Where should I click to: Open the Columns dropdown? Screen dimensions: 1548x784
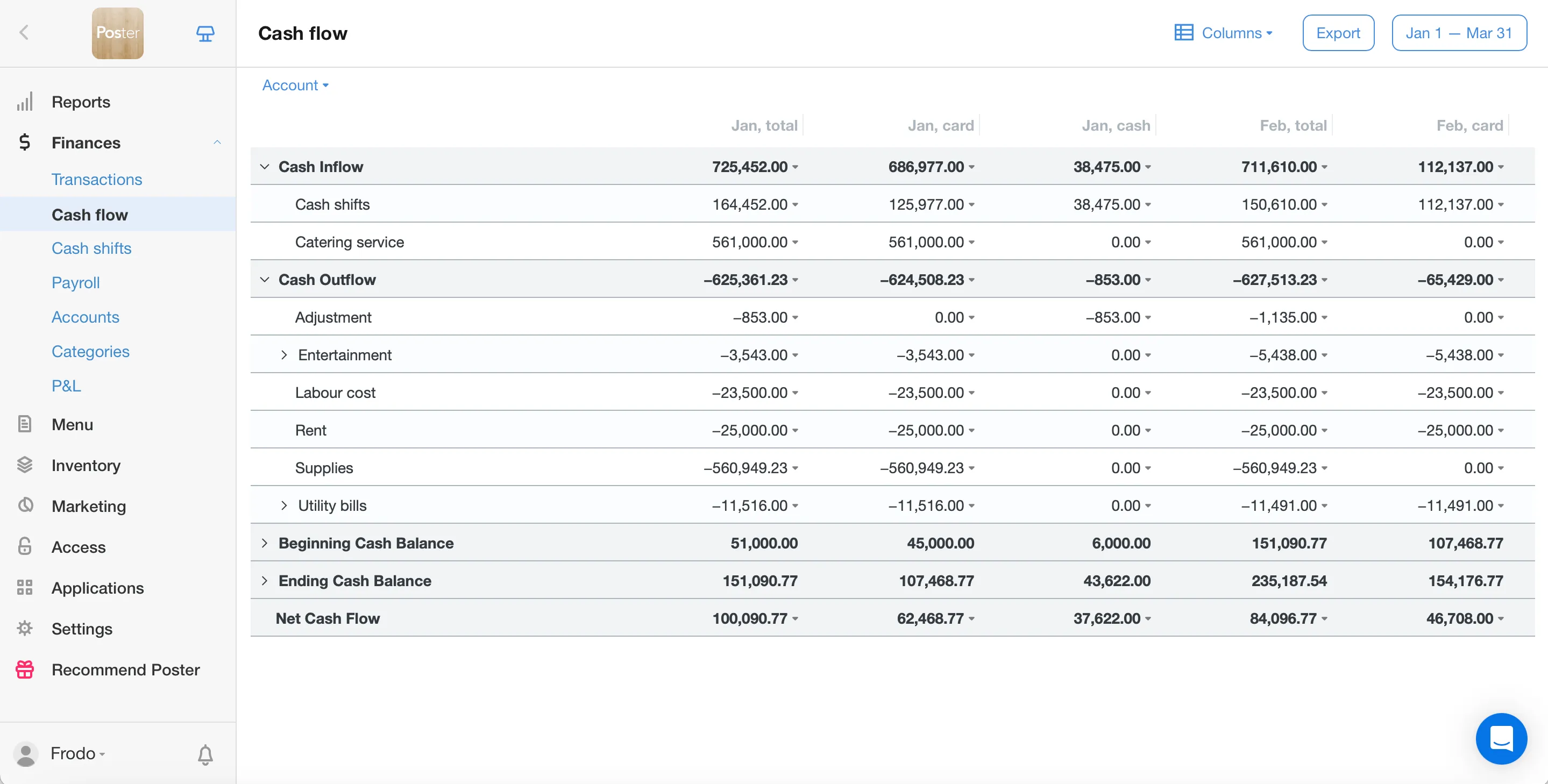(x=1224, y=33)
